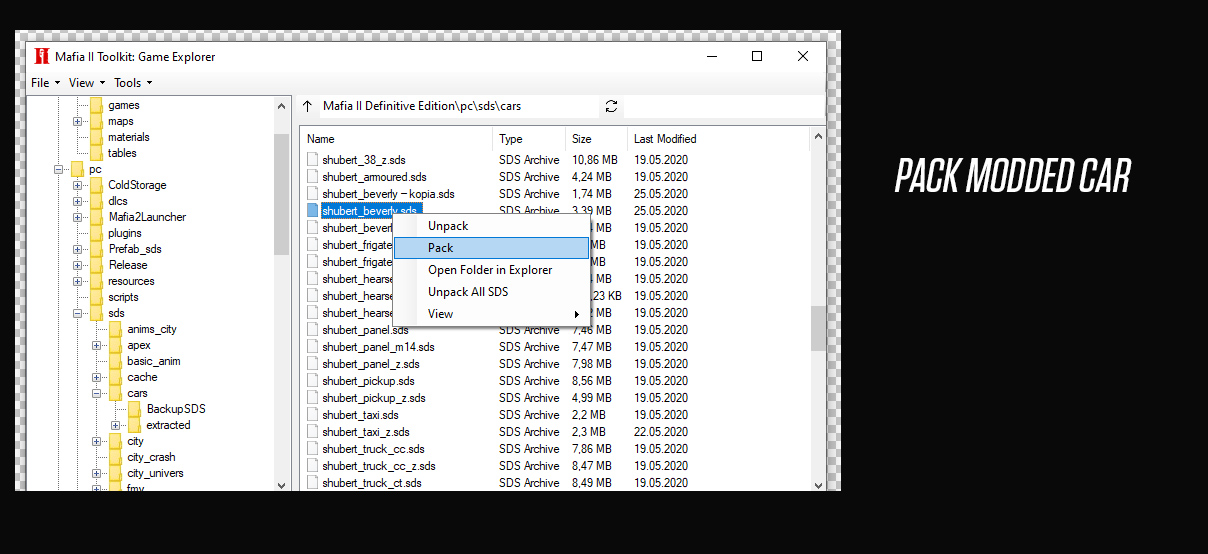Expand the extracted tree node

[x=116, y=425]
